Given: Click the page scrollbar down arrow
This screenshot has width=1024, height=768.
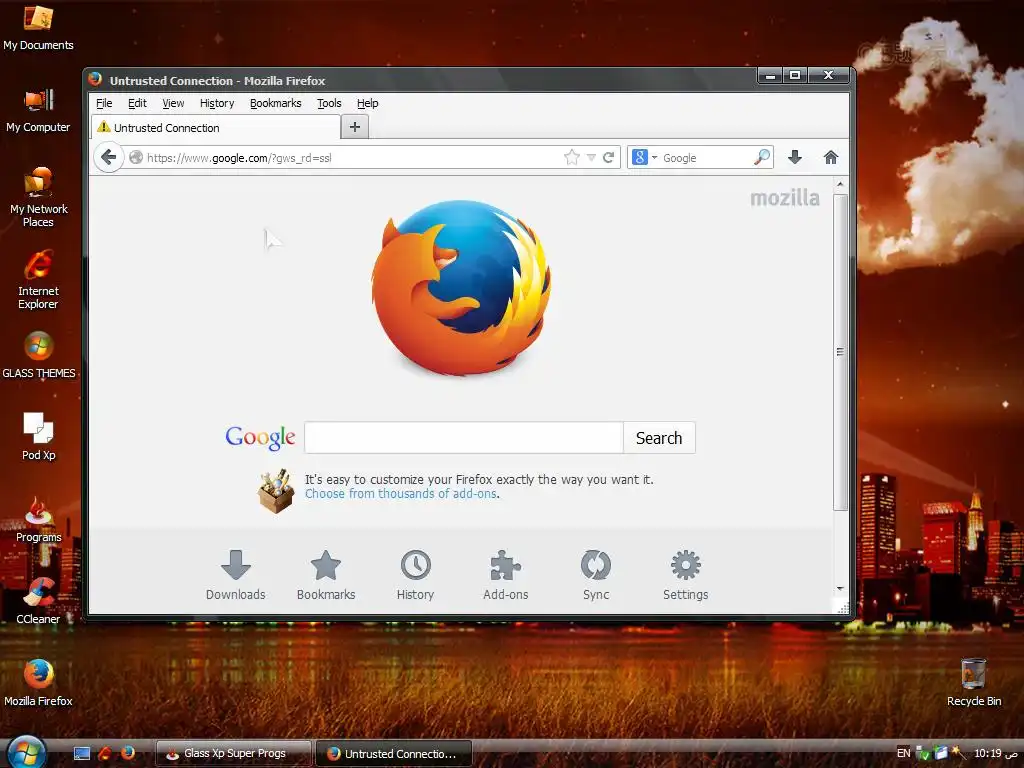Looking at the screenshot, I should point(840,589).
